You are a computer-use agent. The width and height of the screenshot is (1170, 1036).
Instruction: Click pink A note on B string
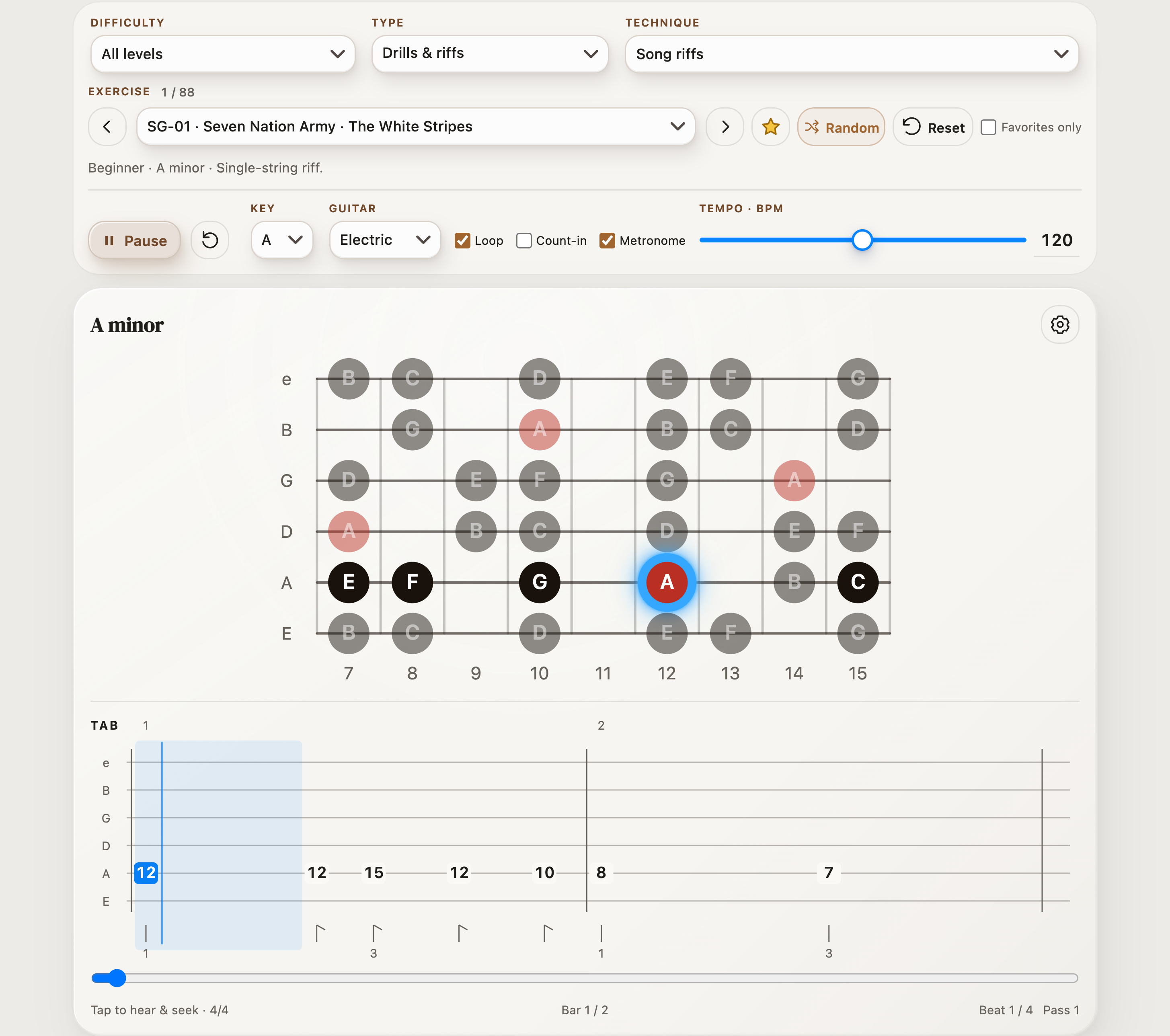pos(540,429)
